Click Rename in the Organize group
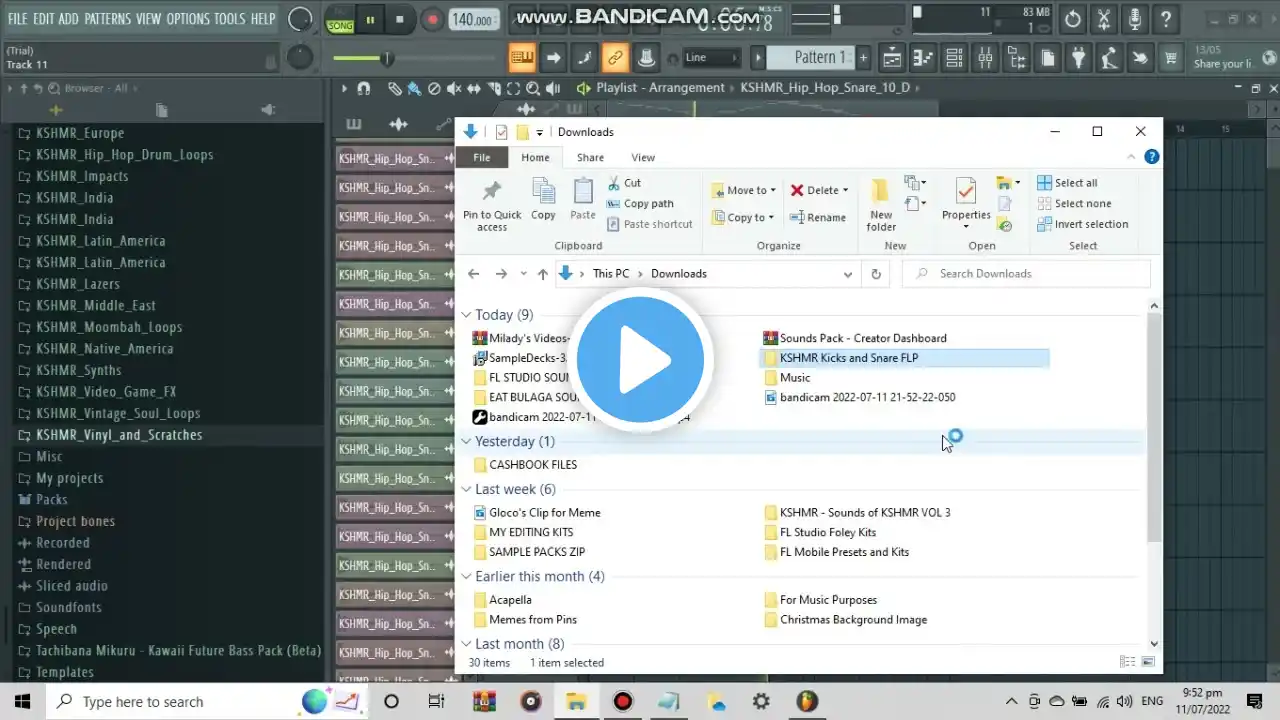1280x720 pixels. click(818, 217)
